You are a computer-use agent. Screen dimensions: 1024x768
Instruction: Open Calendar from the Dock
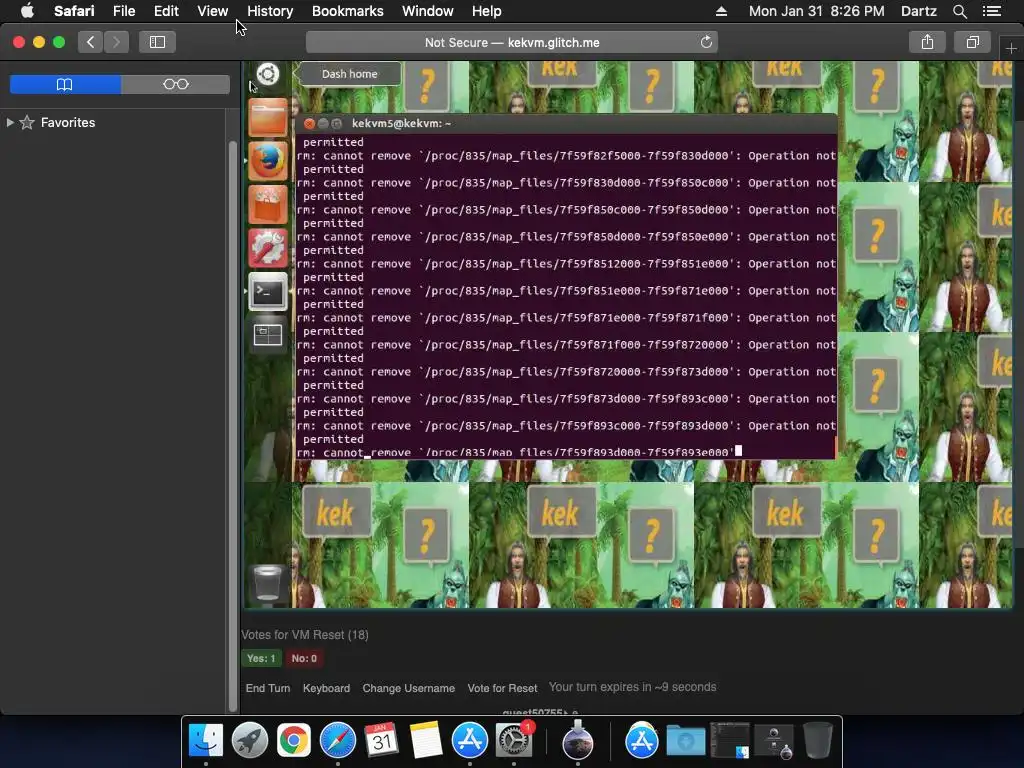click(x=381, y=741)
